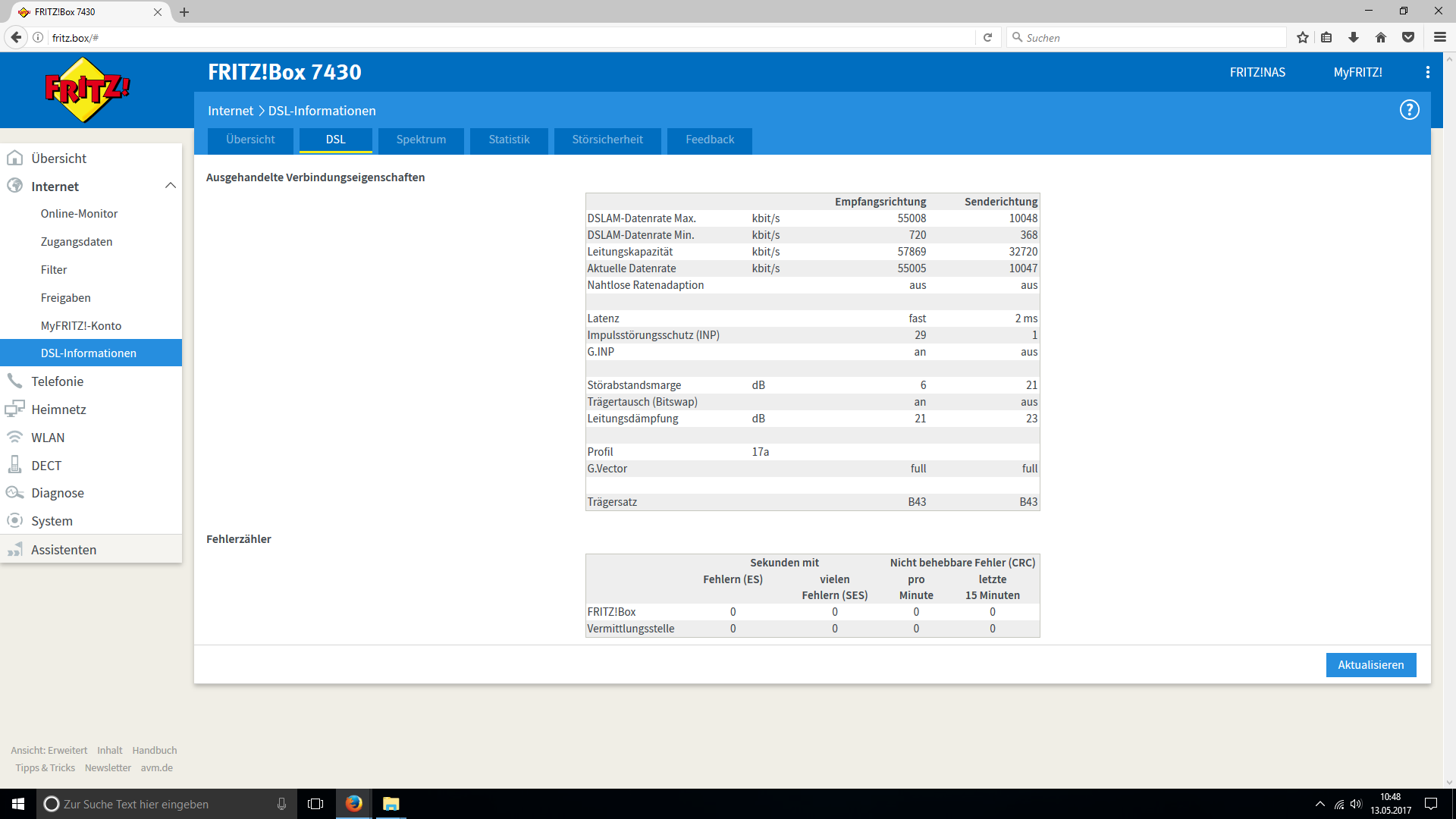The height and width of the screenshot is (819, 1456).
Task: Switch to the Feedback tab
Action: point(710,140)
